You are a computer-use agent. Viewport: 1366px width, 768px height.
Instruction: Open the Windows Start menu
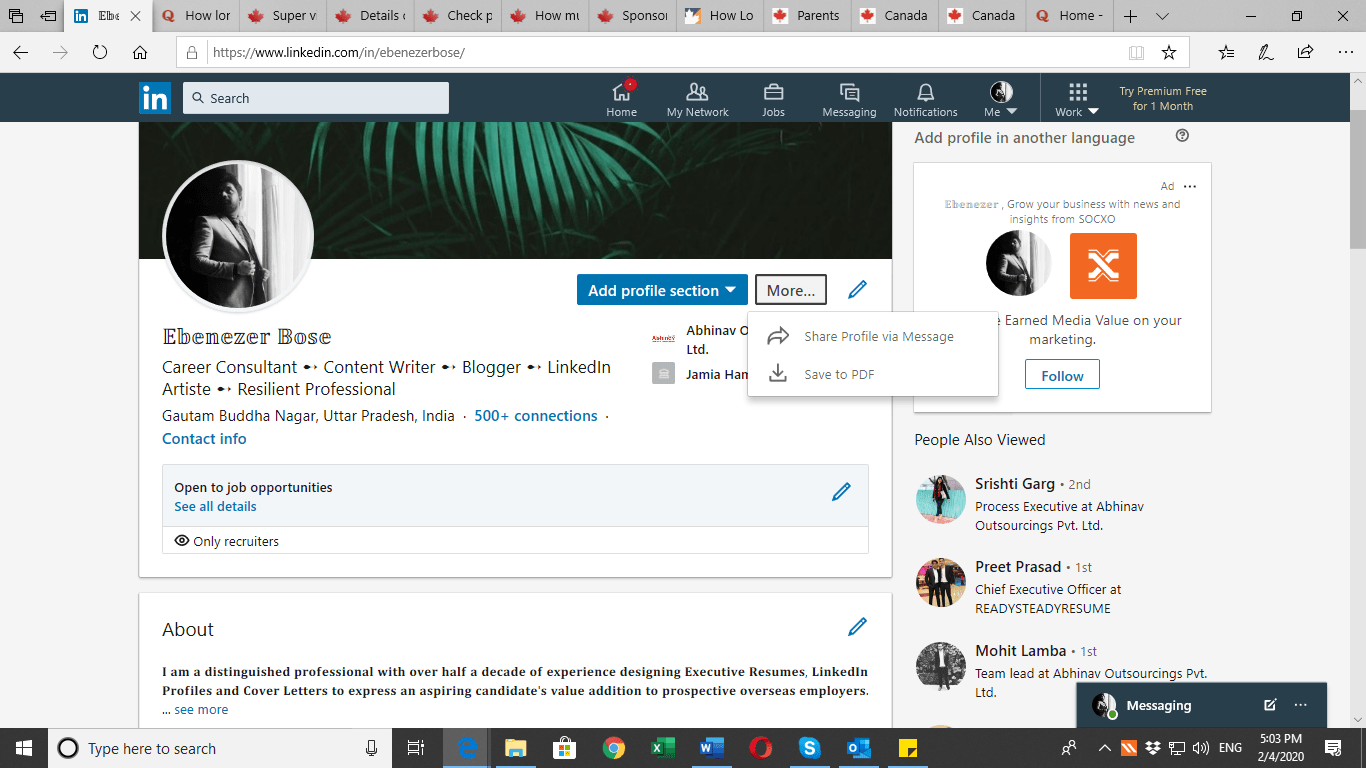23,748
